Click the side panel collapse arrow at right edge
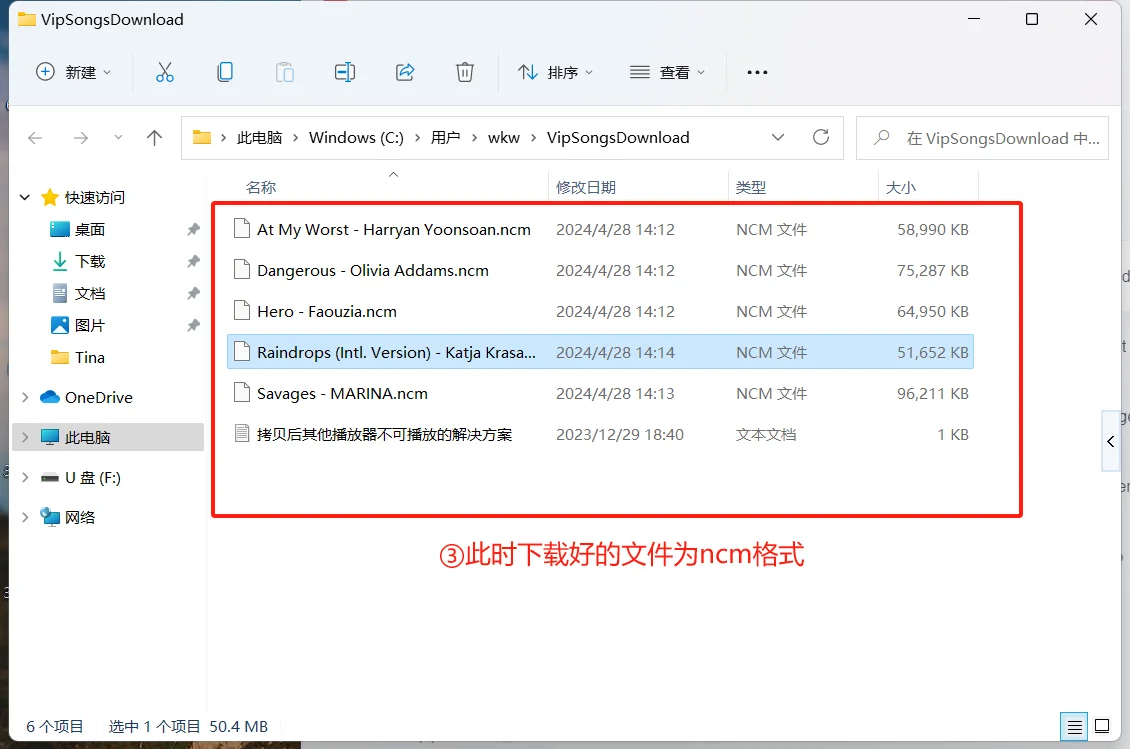Screen dimensions: 1130x749 tap(1111, 441)
